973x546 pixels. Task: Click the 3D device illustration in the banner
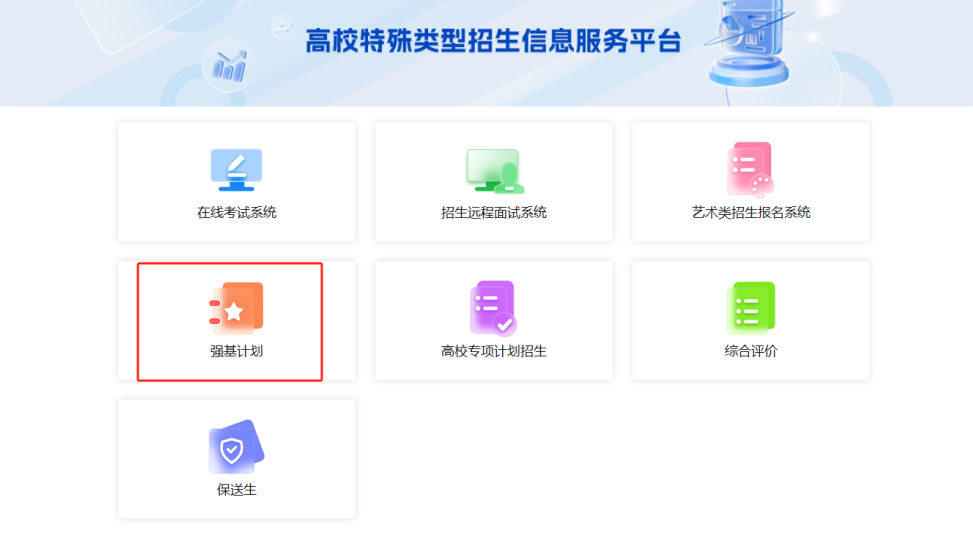click(748, 45)
